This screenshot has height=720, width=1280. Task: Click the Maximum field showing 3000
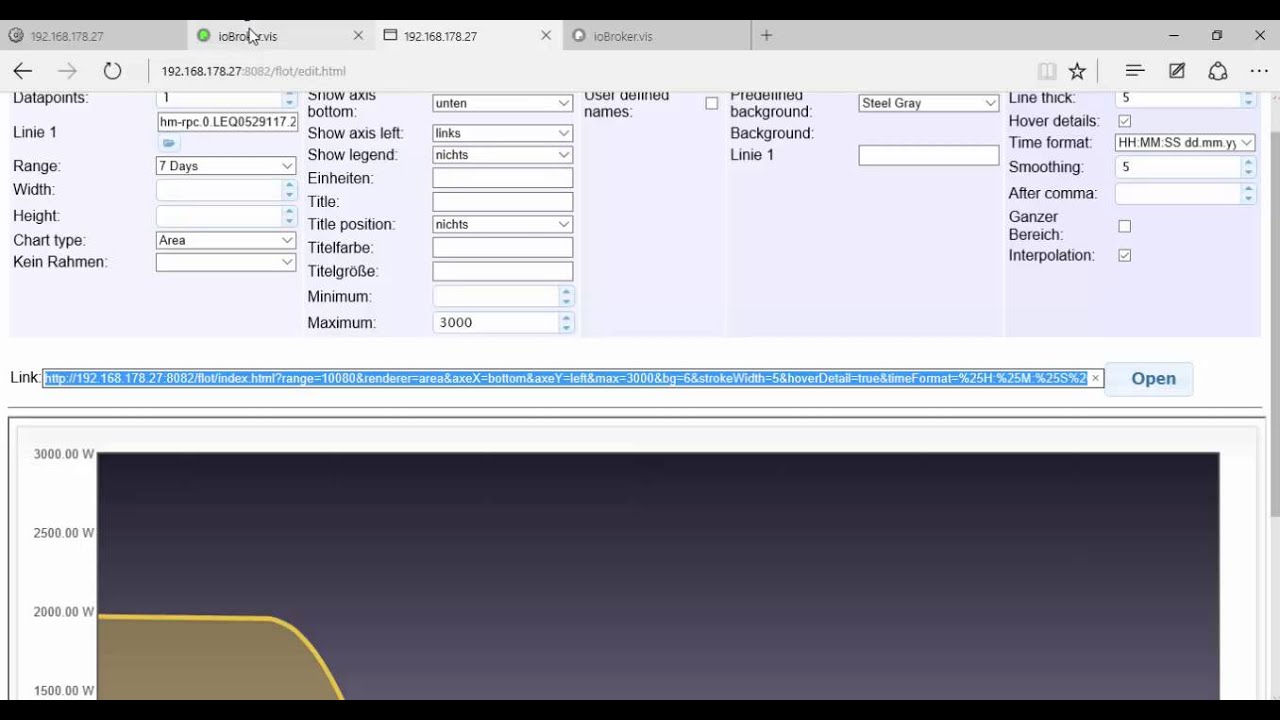(x=495, y=323)
